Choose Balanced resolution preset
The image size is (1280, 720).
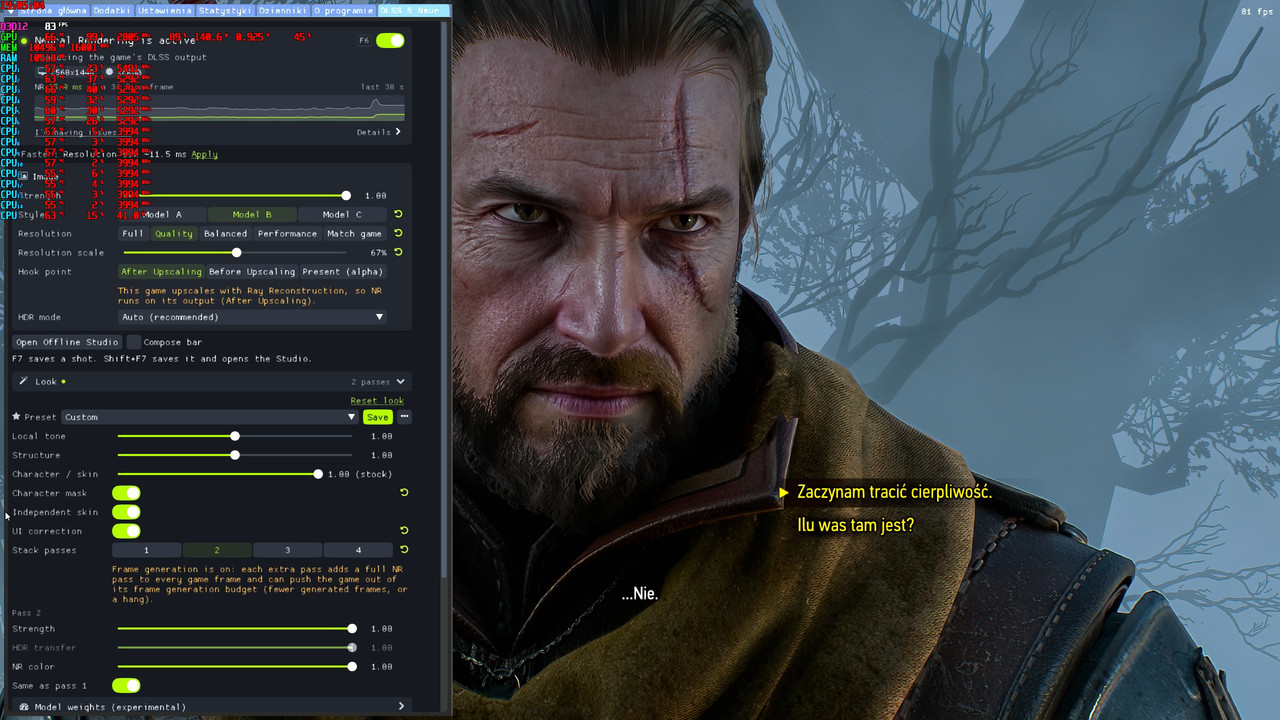coord(225,233)
